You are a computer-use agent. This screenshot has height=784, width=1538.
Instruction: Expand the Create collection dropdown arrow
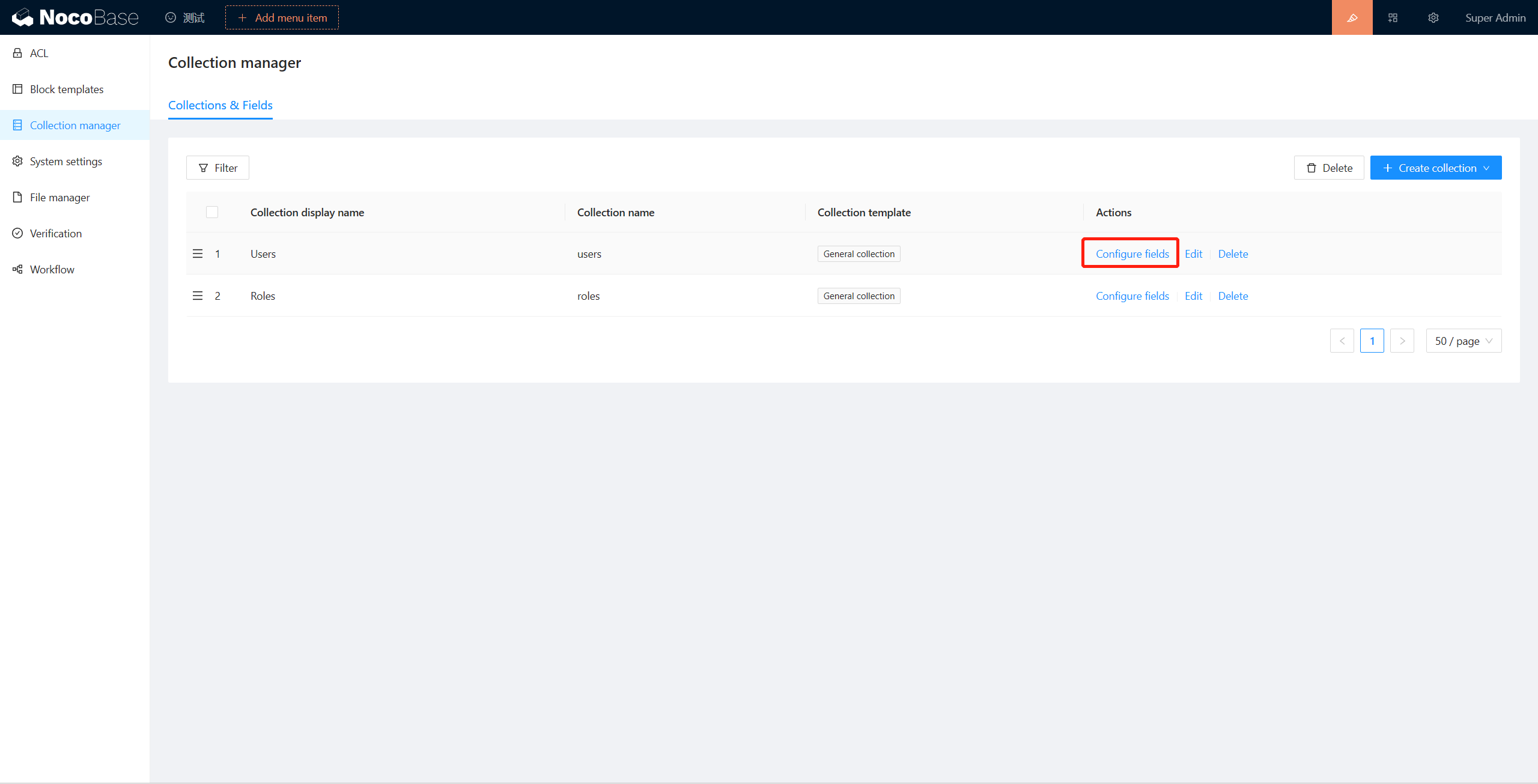coord(1486,168)
